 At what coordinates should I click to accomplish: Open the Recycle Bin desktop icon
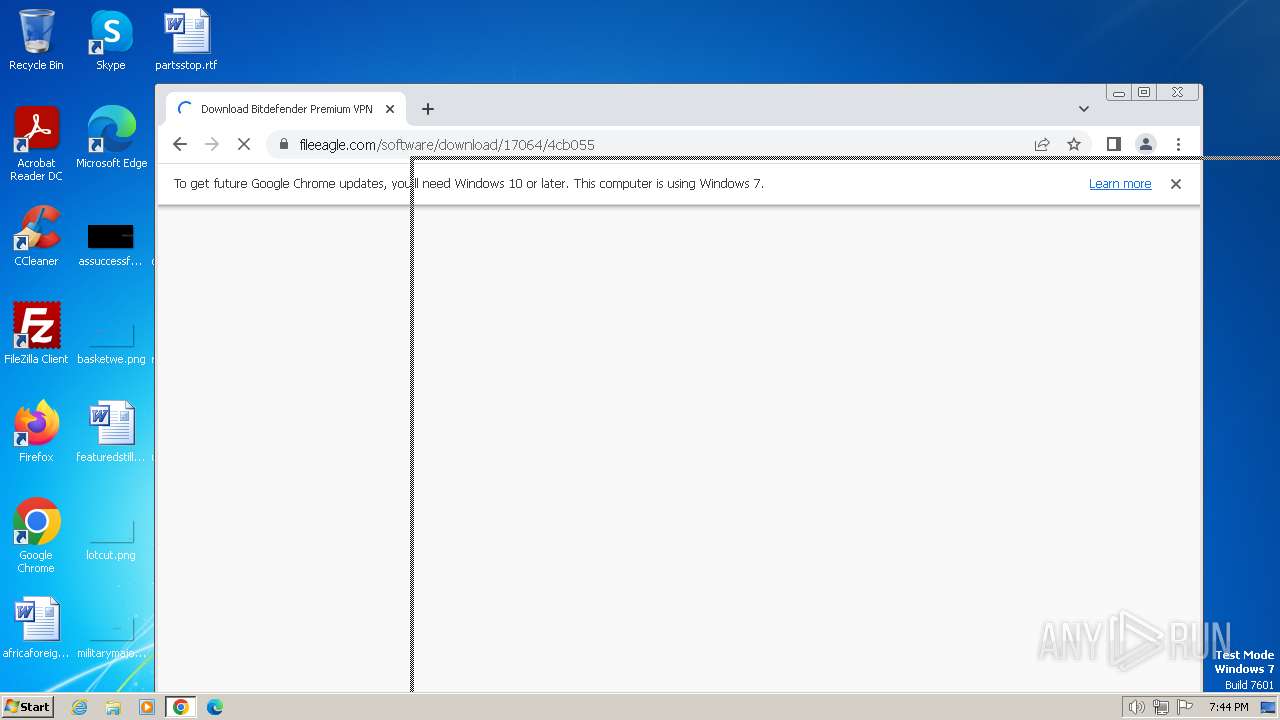coord(36,40)
